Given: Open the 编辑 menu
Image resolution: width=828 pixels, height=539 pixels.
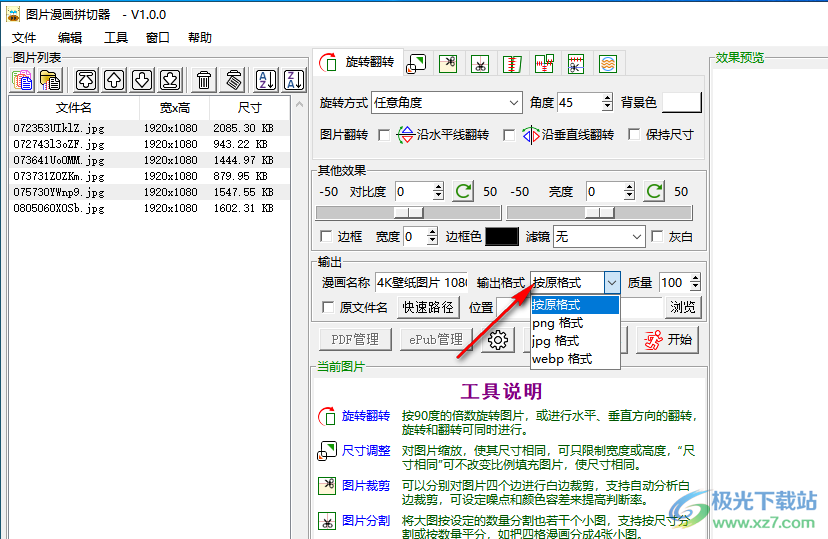Looking at the screenshot, I should point(70,37).
